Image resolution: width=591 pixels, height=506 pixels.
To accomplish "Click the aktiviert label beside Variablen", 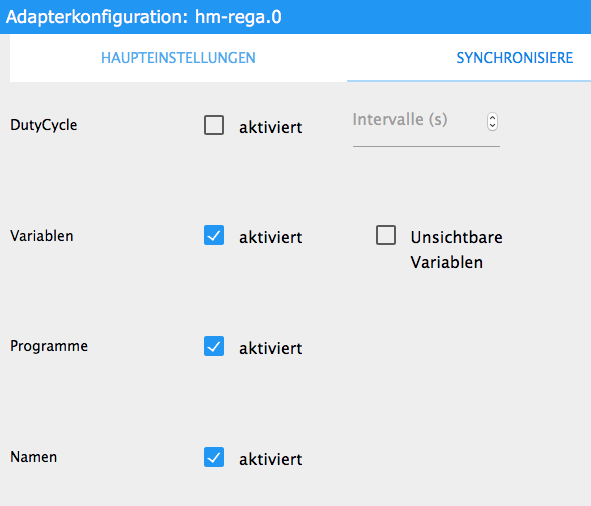I will click(270, 237).
